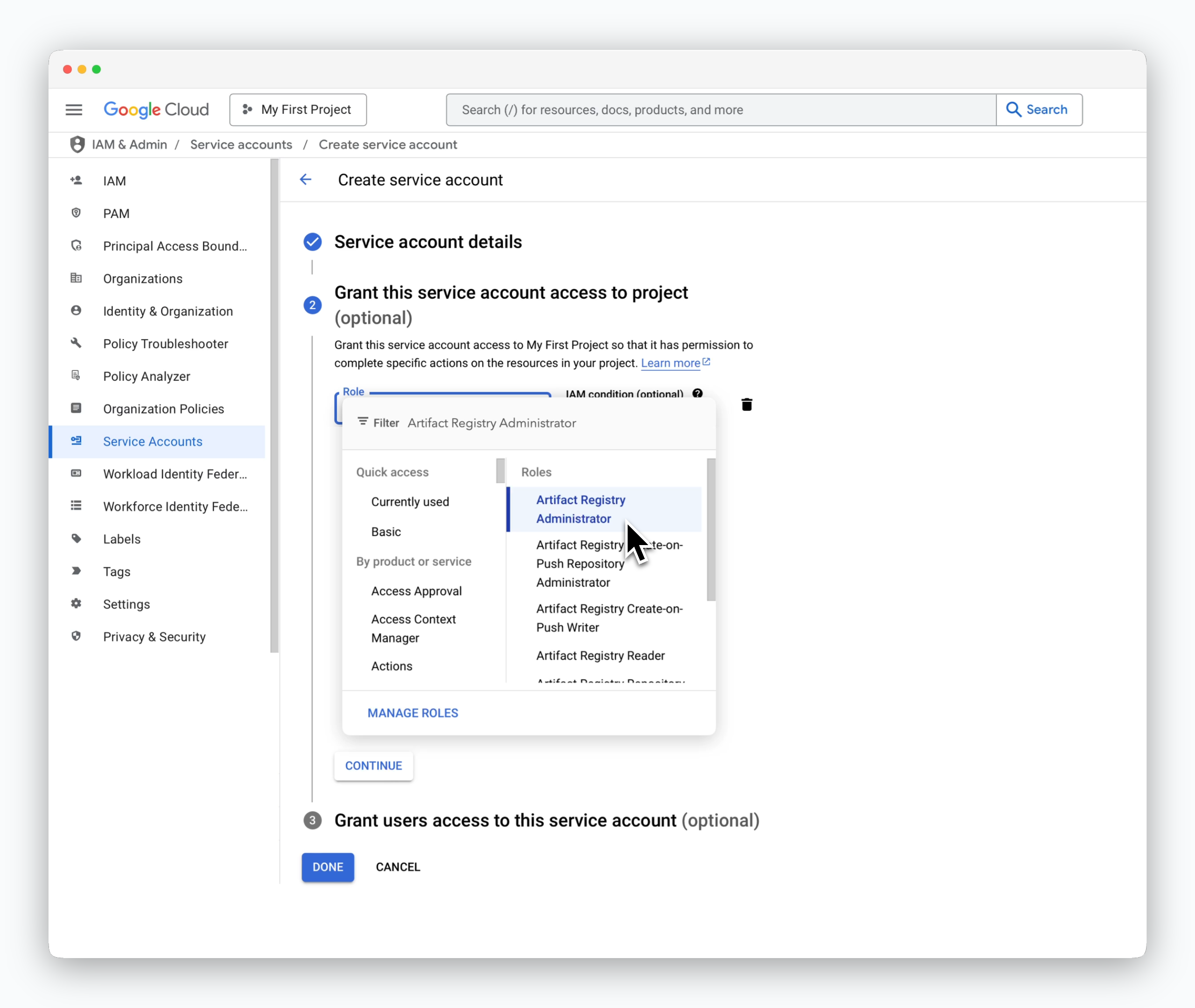Click the Privacy & Security shield icon
Image resolution: width=1195 pixels, height=1008 pixels.
click(76, 637)
